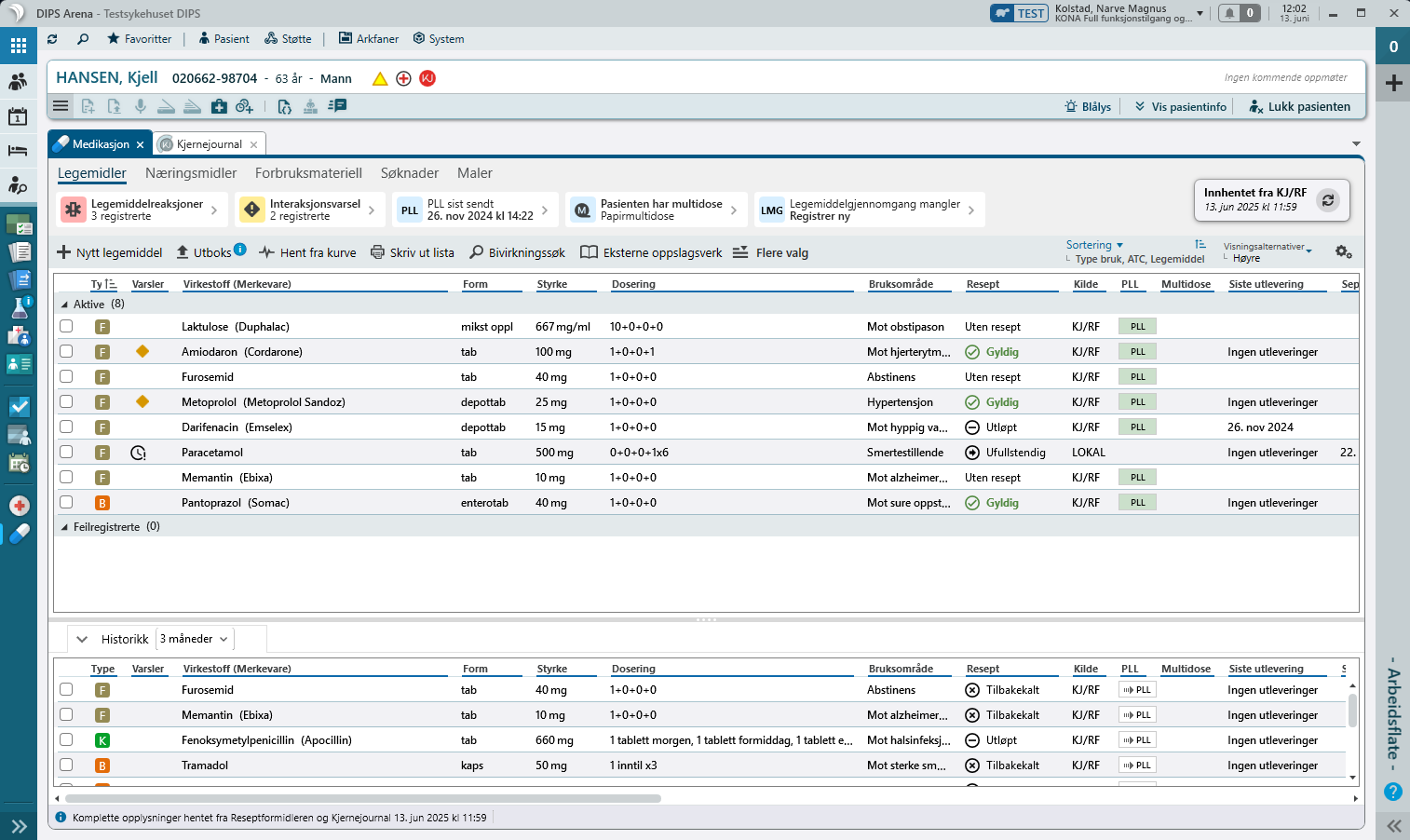Click the blue help question mark icon
This screenshot has width=1410, height=840.
click(x=1393, y=792)
